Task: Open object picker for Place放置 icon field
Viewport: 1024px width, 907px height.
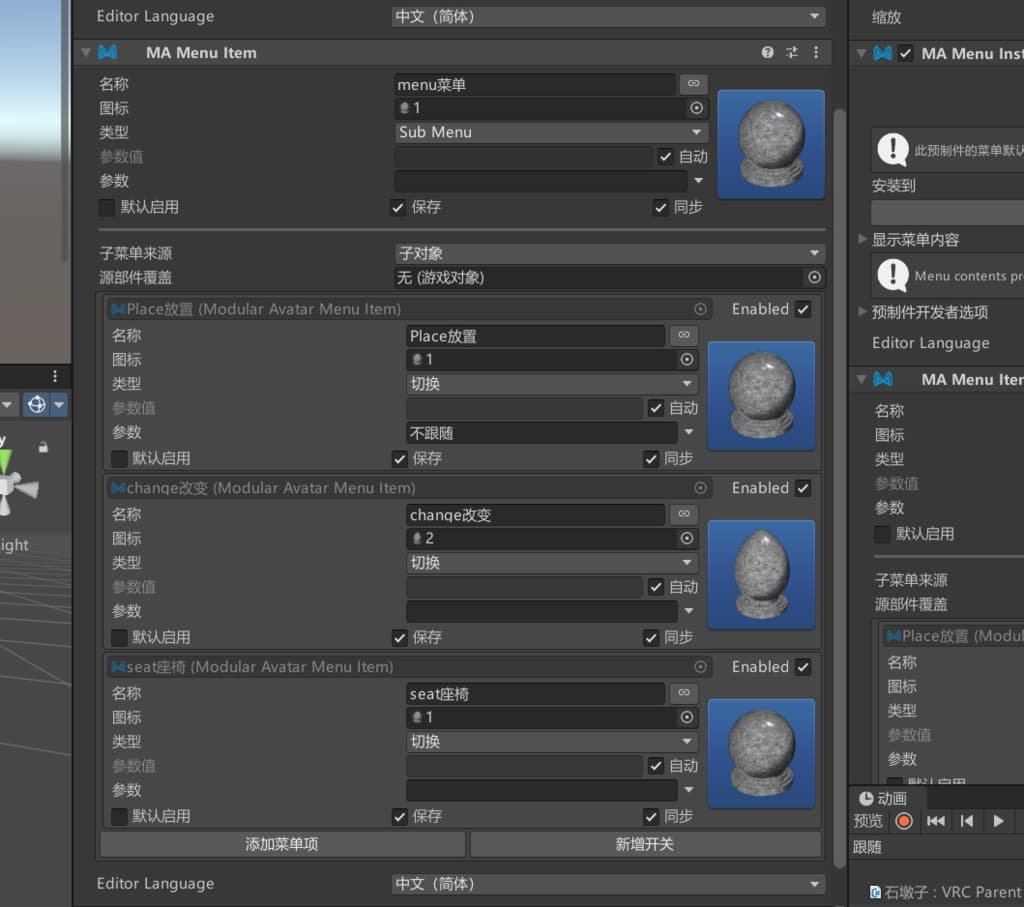Action: point(686,359)
